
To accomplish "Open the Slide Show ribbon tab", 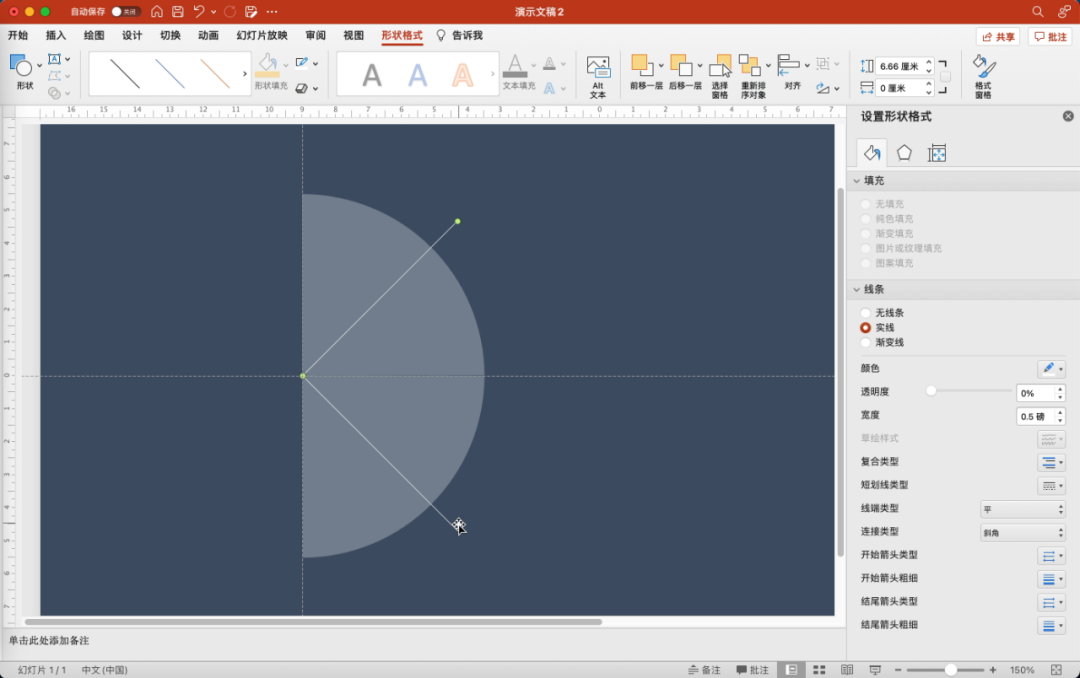I will 262,35.
